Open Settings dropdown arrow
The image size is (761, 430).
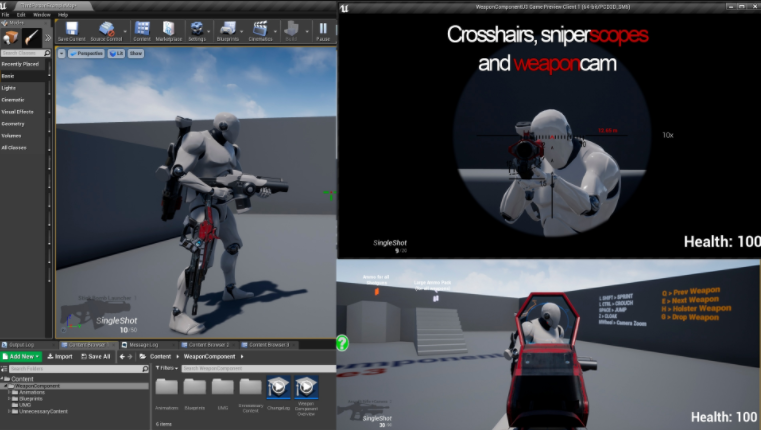209,32
